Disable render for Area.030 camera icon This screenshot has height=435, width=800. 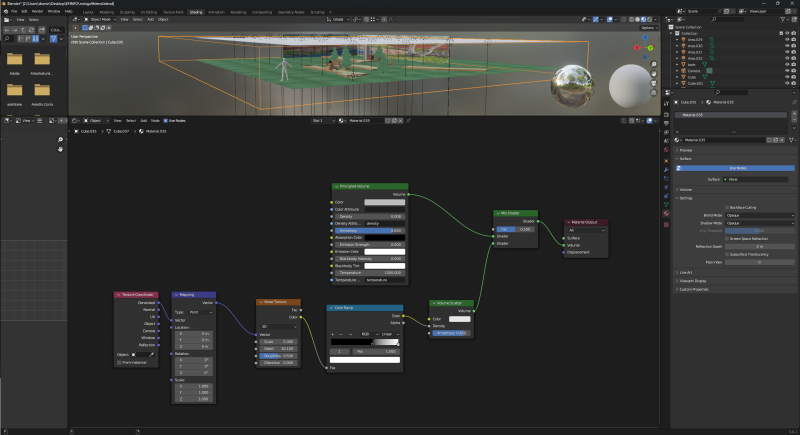[x=793, y=46]
